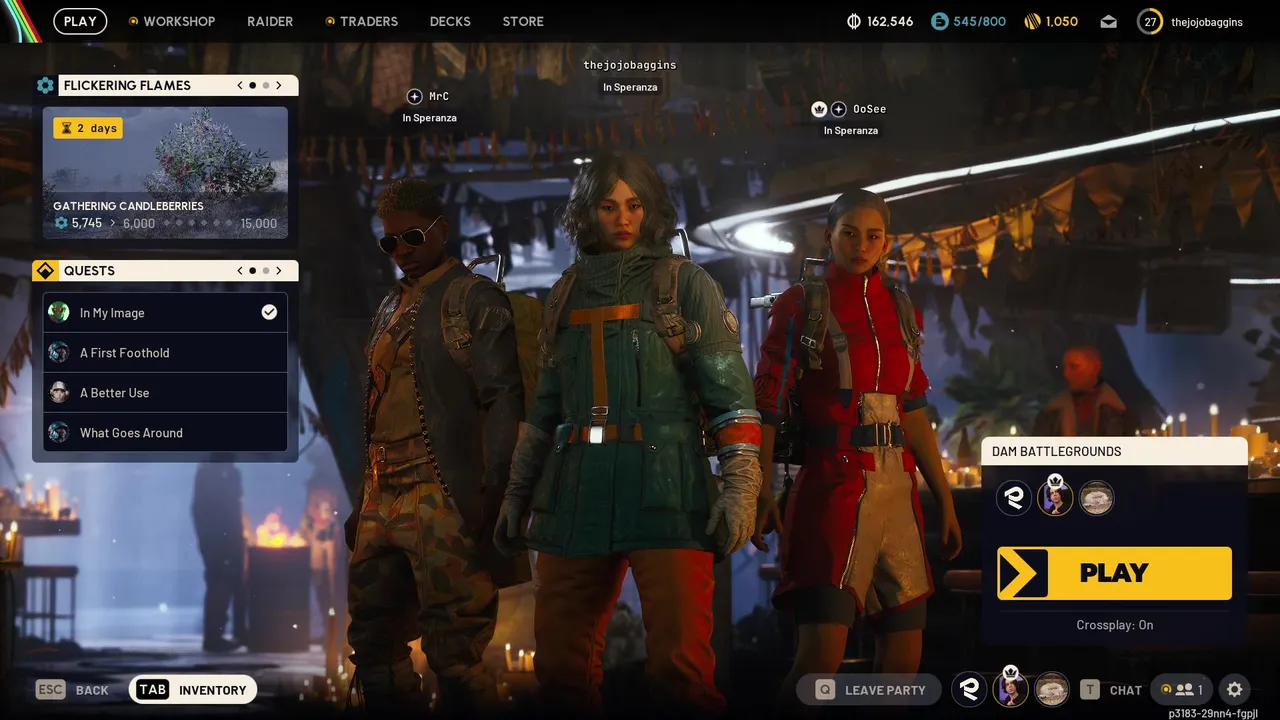Open the level 27 player badge

1150,21
